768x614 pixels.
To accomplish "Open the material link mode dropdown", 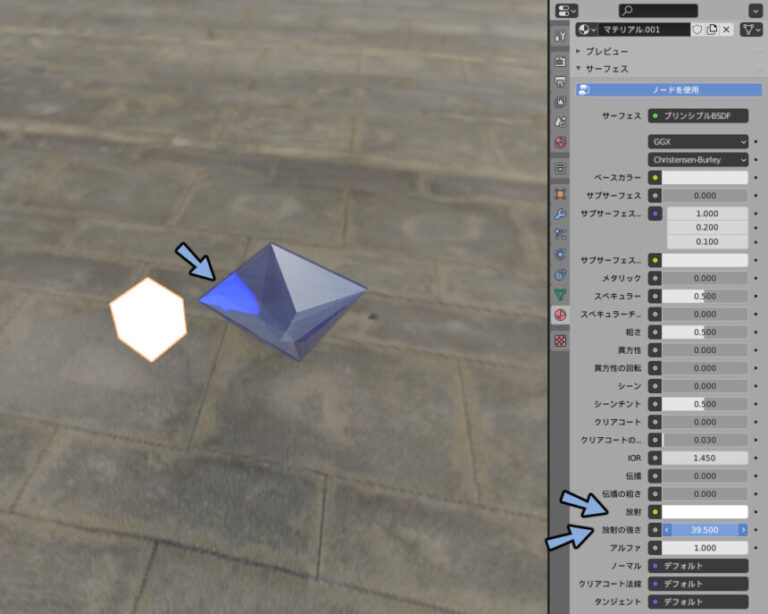I will (751, 29).
